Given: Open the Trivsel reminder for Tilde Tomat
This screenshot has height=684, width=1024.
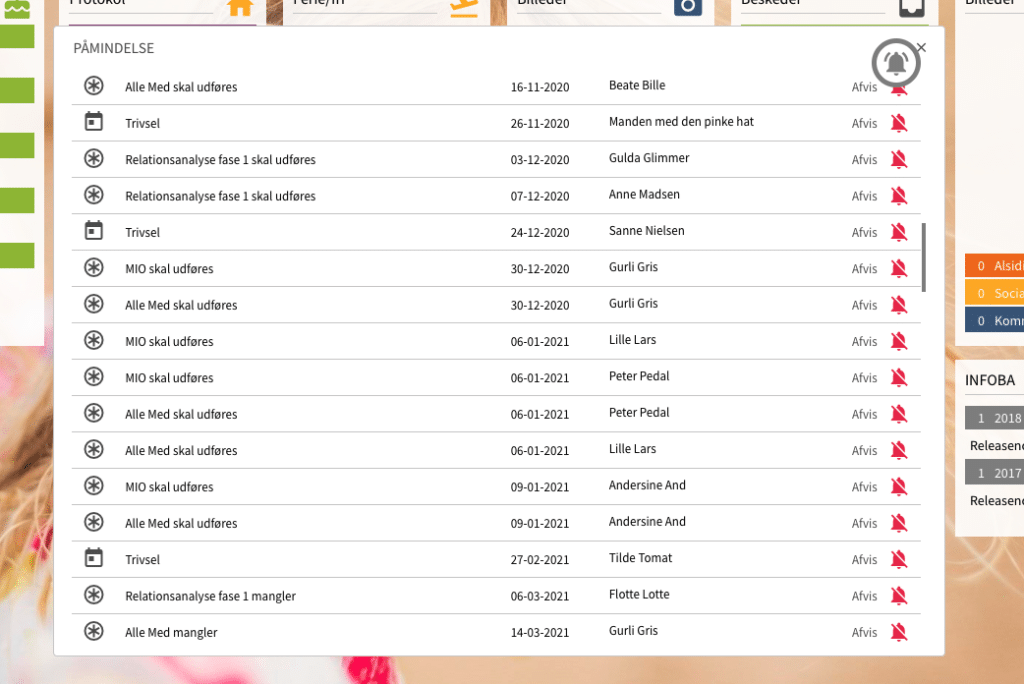Looking at the screenshot, I should [142, 560].
